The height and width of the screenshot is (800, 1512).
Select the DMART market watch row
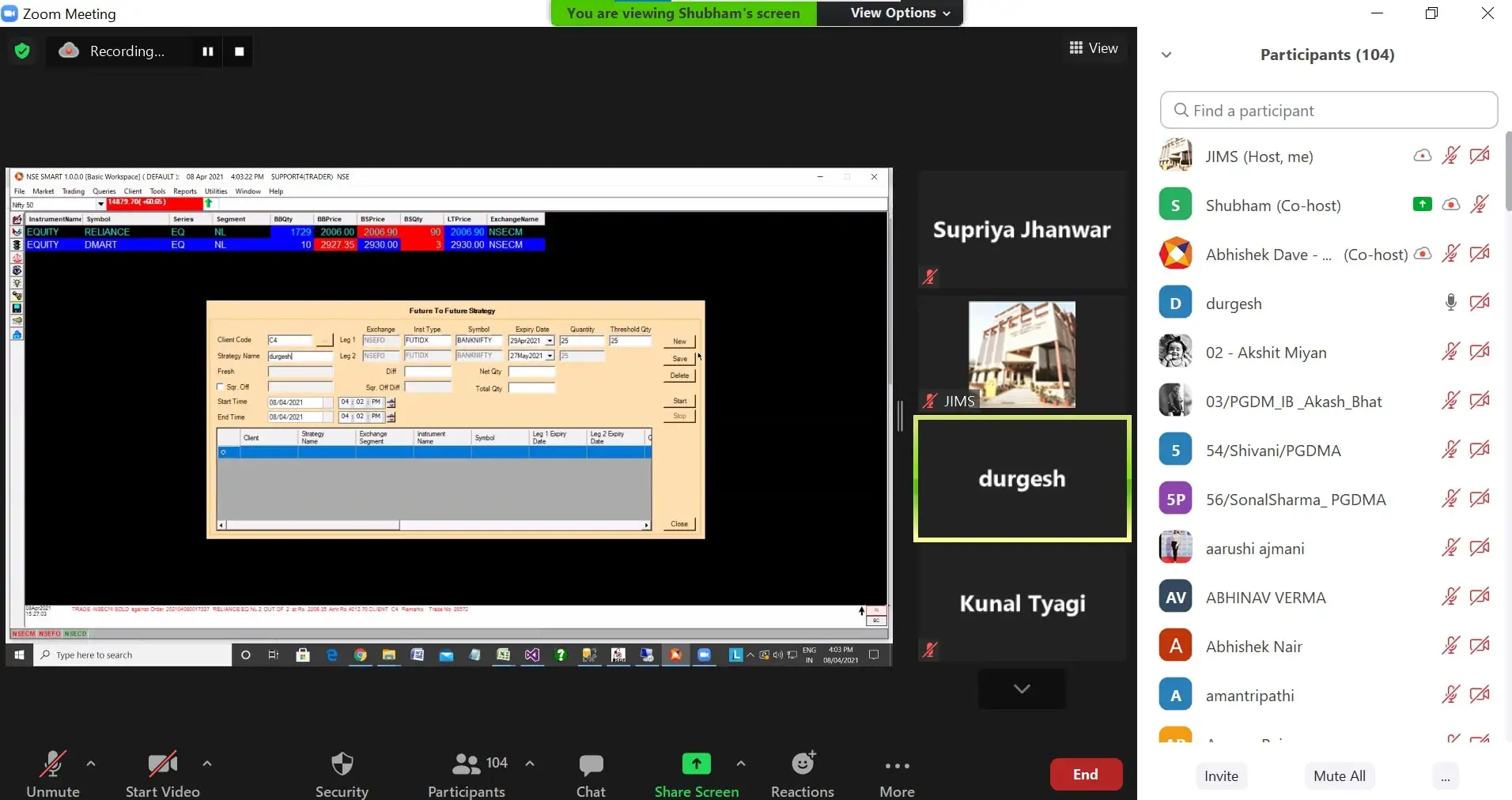click(285, 244)
